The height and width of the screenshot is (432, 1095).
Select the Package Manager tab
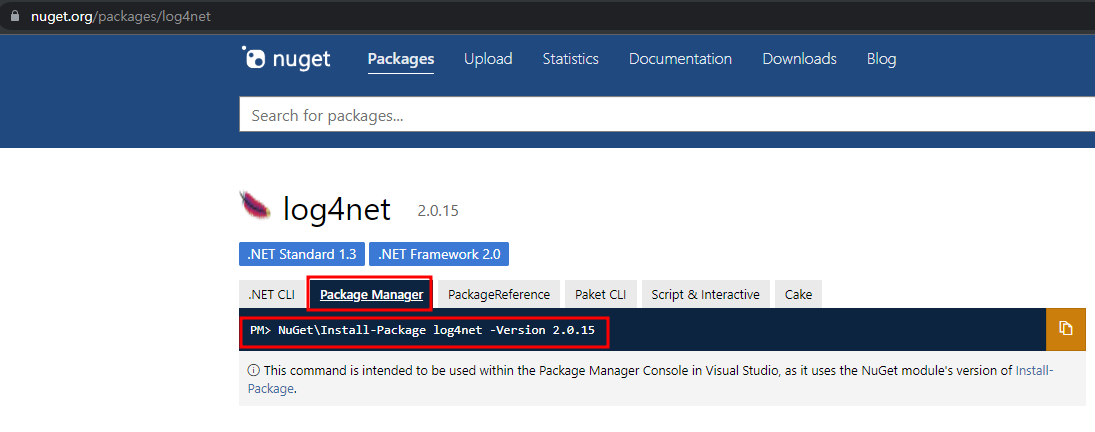(x=371, y=295)
